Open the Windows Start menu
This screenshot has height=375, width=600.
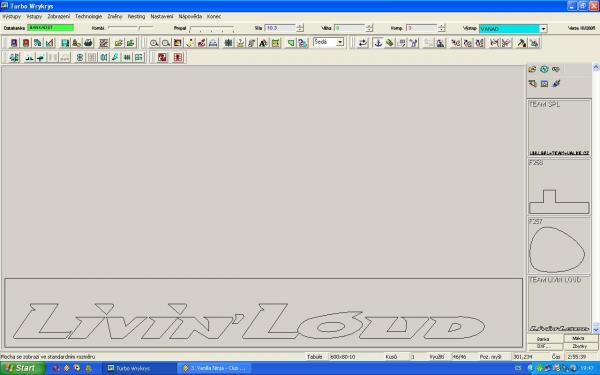coord(22,368)
